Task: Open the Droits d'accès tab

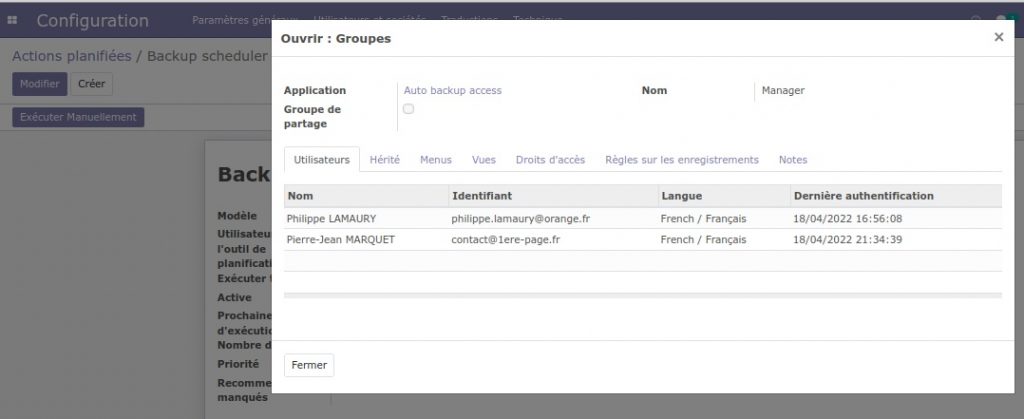Action: (x=551, y=159)
